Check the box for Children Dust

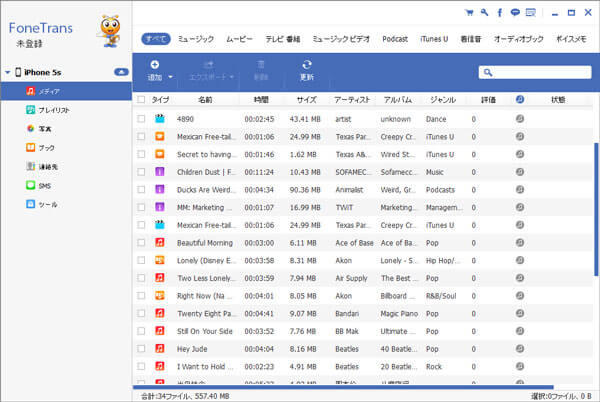pyautogui.click(x=141, y=172)
